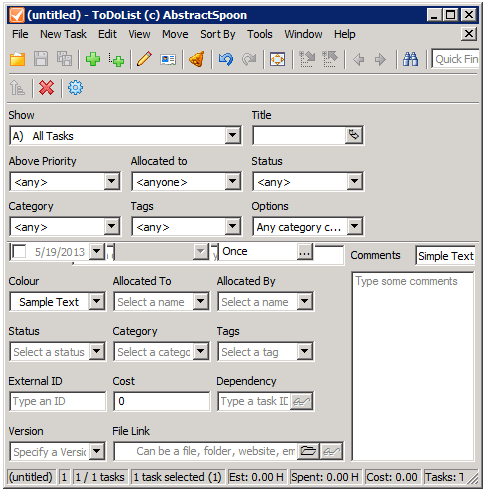Click the open folder tasklist icon
Viewport: 485px width, 491px height.
click(17, 60)
